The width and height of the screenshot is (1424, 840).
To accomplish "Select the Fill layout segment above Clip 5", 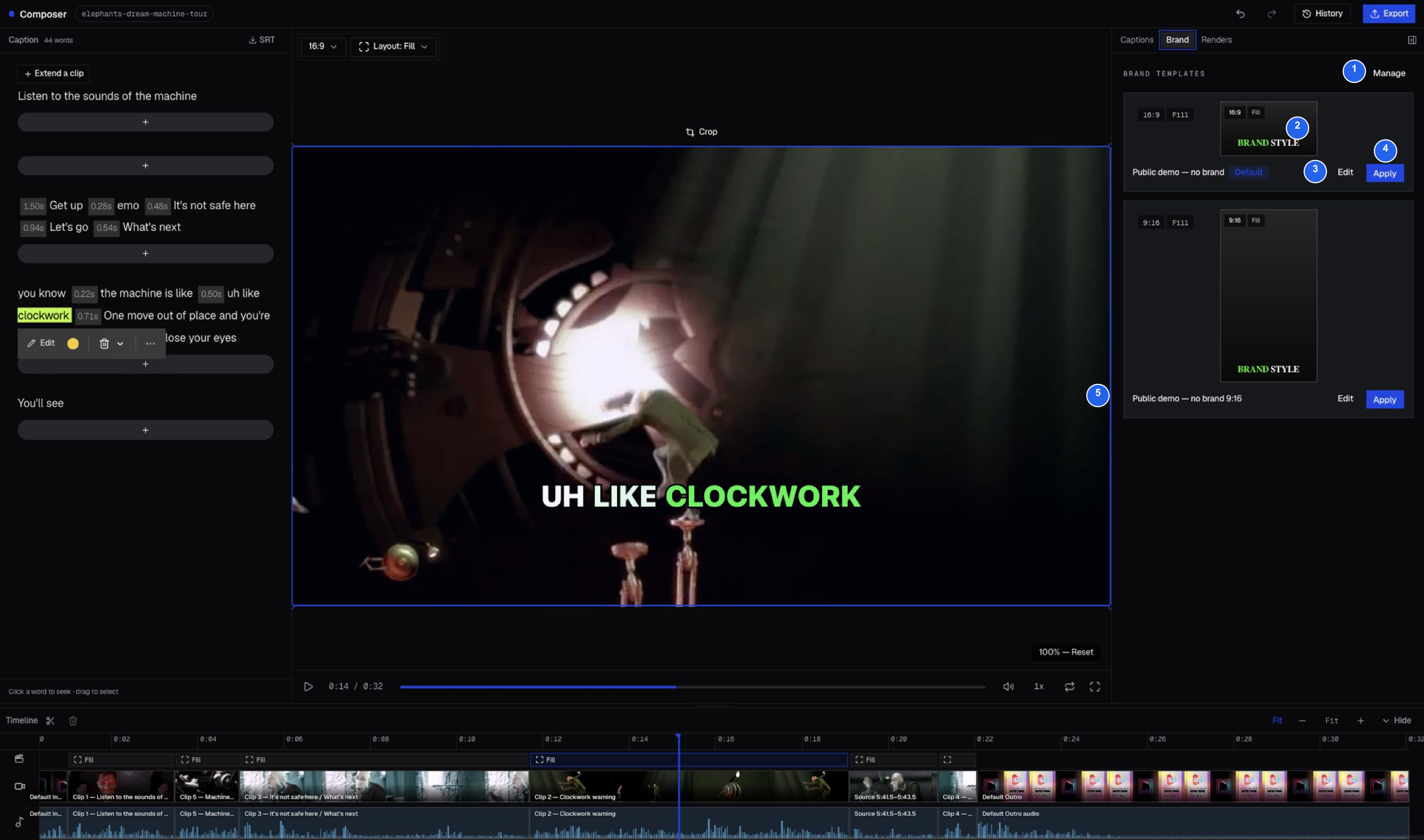I will click(207, 760).
